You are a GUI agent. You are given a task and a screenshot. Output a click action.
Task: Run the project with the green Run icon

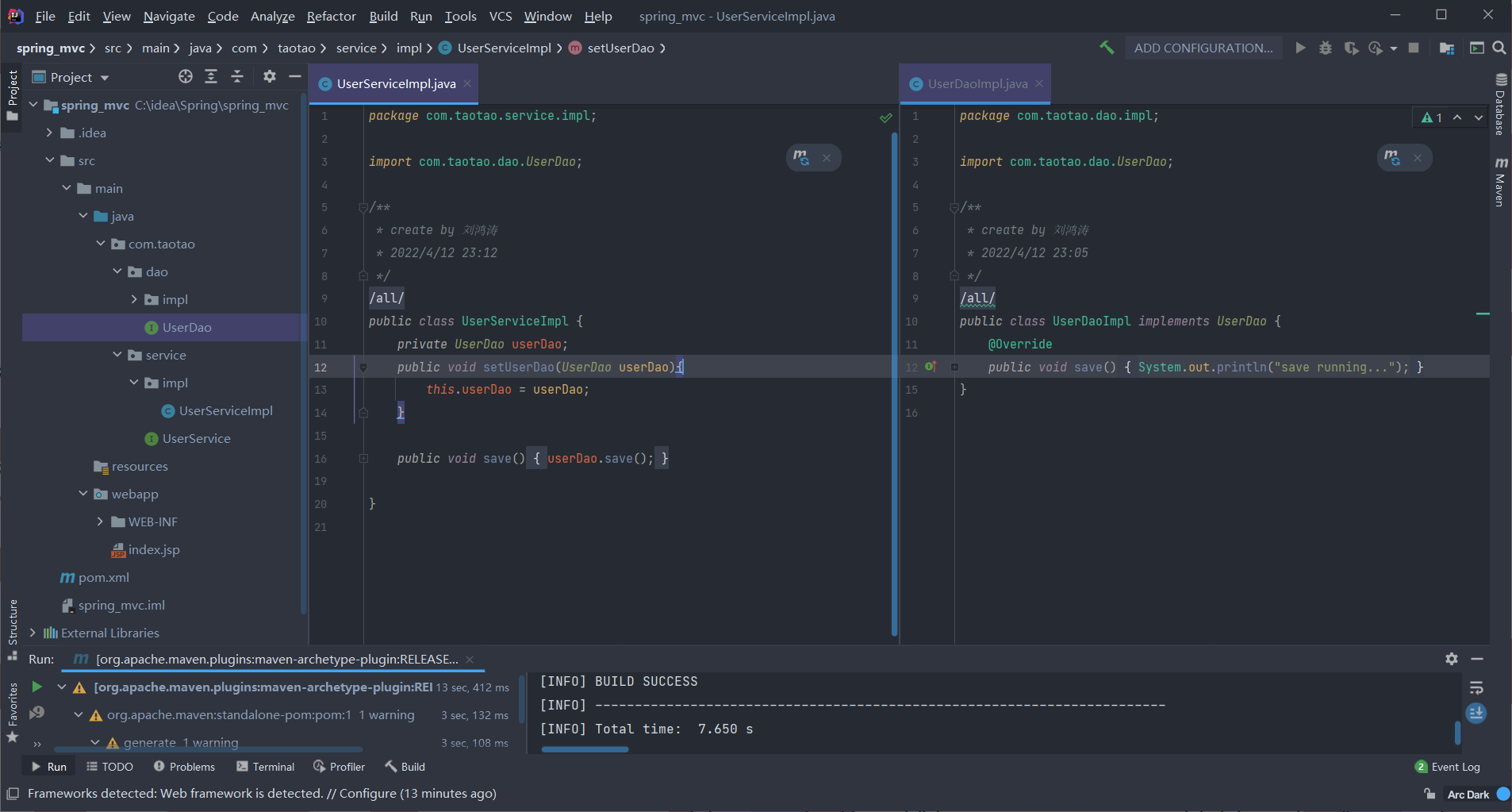coord(1299,48)
